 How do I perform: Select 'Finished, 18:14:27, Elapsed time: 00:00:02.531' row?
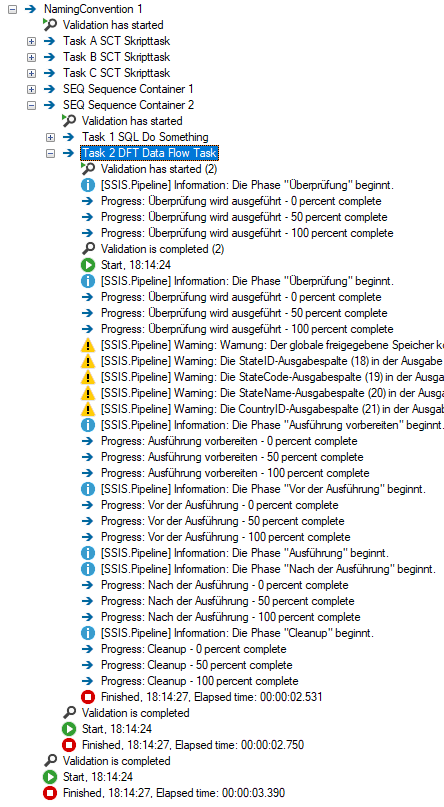(212, 697)
